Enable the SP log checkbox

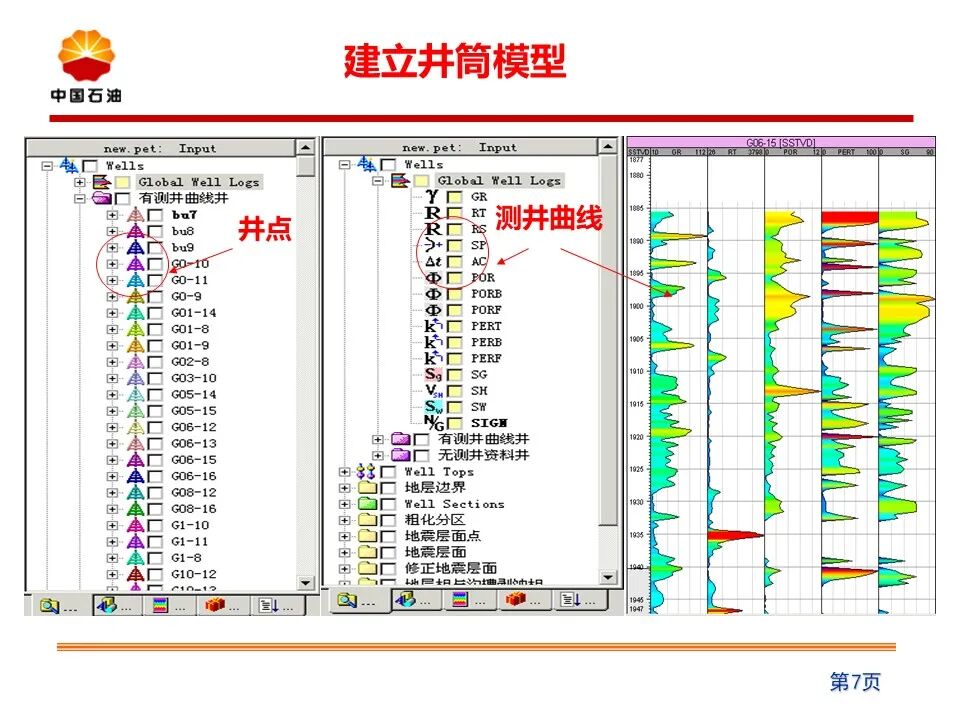pos(454,246)
